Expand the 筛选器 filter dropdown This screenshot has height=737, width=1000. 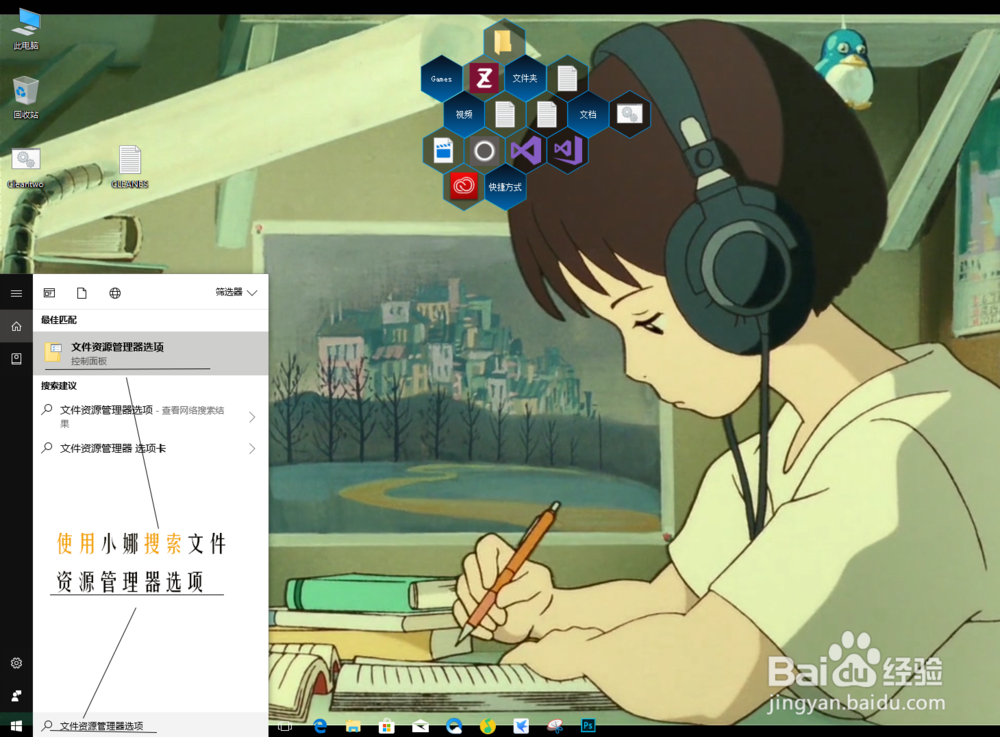(236, 293)
